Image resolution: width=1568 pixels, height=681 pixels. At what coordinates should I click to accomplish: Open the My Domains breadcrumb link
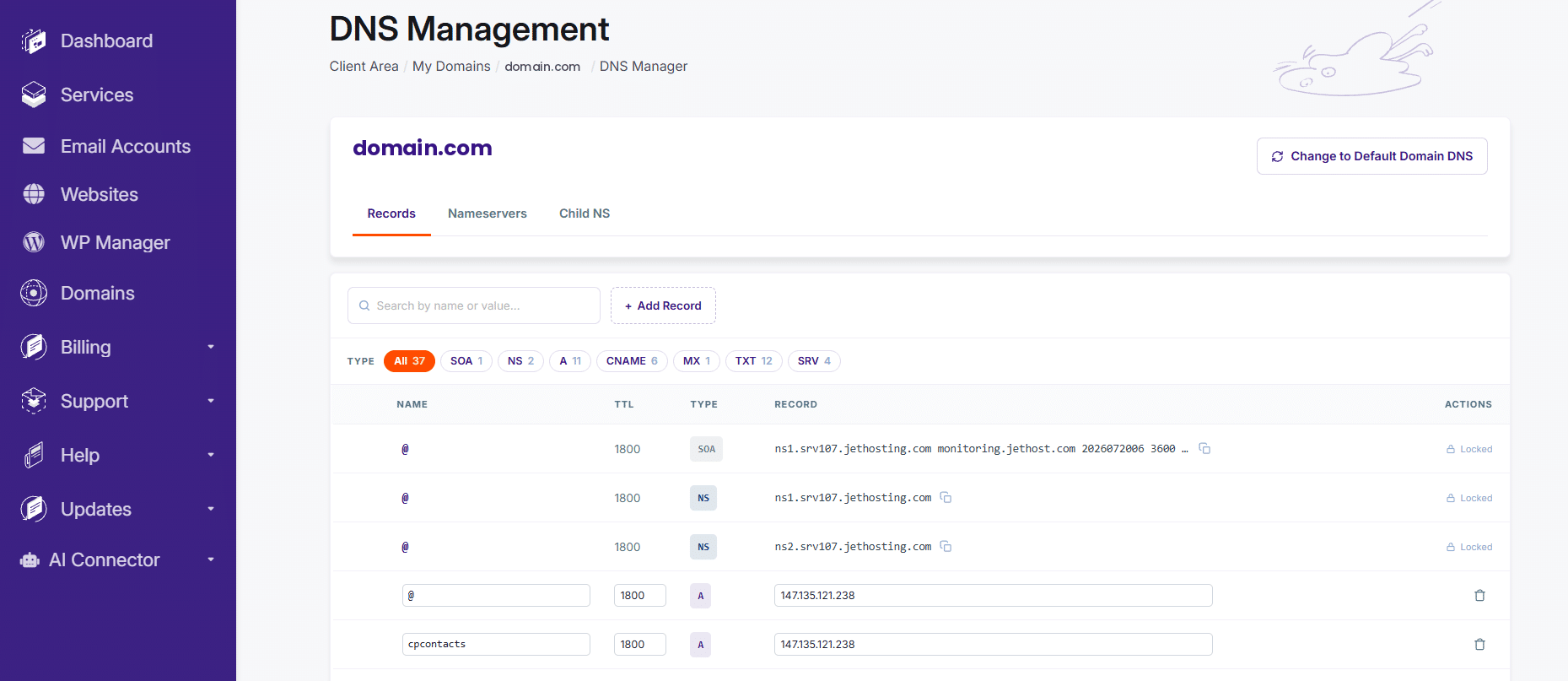click(x=451, y=66)
